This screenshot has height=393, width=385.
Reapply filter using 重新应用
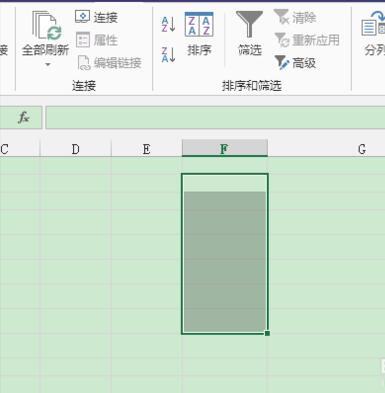(307, 40)
